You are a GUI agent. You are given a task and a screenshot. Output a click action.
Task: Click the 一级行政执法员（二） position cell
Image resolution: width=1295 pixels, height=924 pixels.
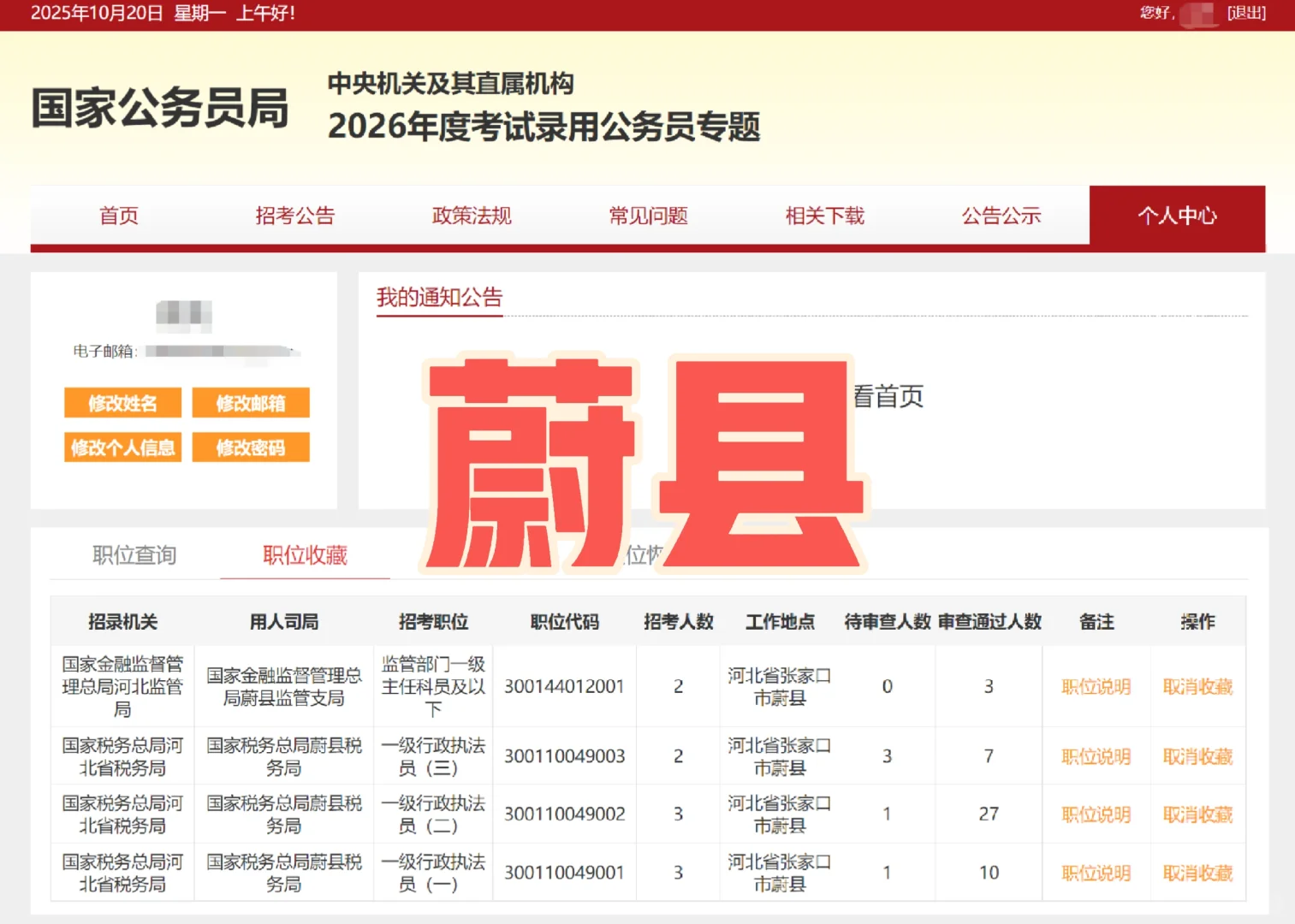[x=433, y=814]
